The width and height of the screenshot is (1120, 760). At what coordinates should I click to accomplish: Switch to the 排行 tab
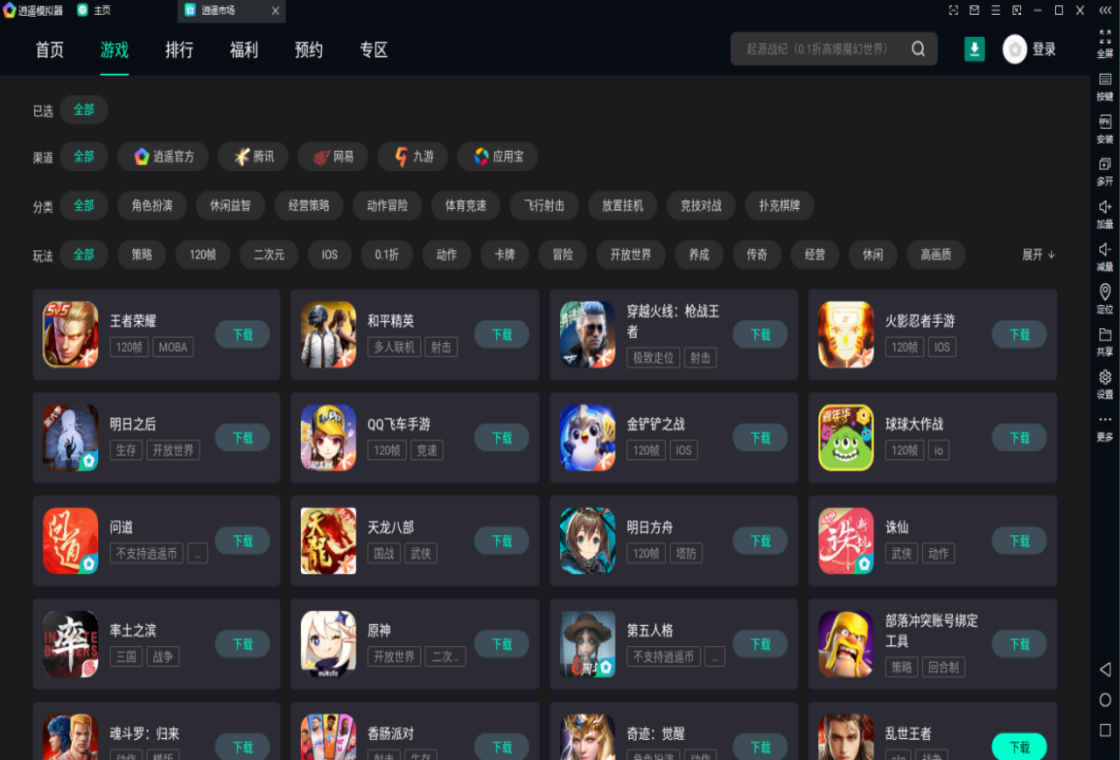(x=179, y=49)
